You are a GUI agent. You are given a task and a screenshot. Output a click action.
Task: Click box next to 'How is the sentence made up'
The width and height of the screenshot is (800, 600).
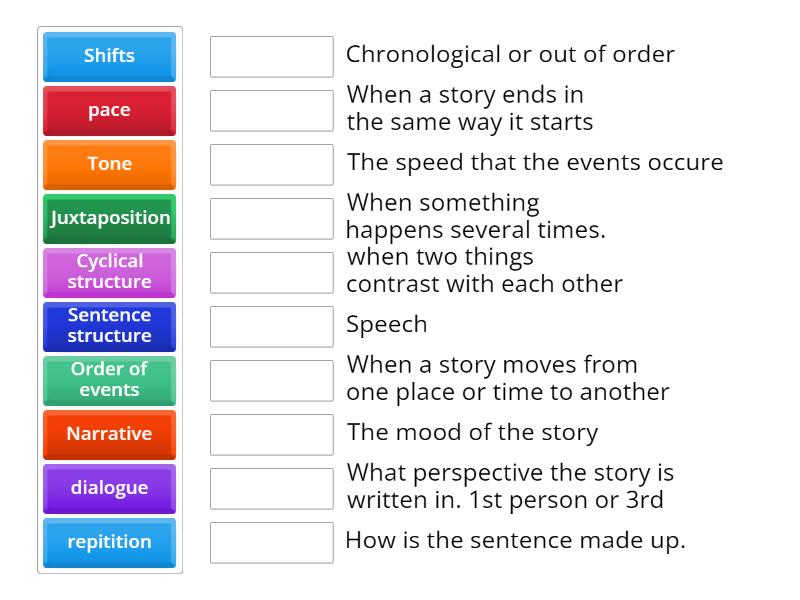pyautogui.click(x=271, y=542)
